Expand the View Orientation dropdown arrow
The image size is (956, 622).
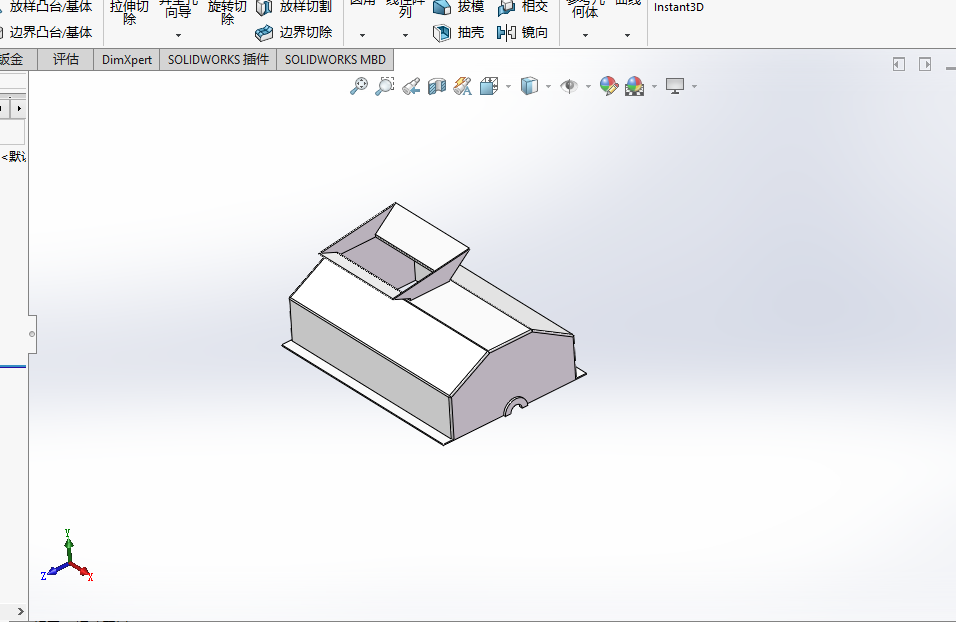point(508,87)
